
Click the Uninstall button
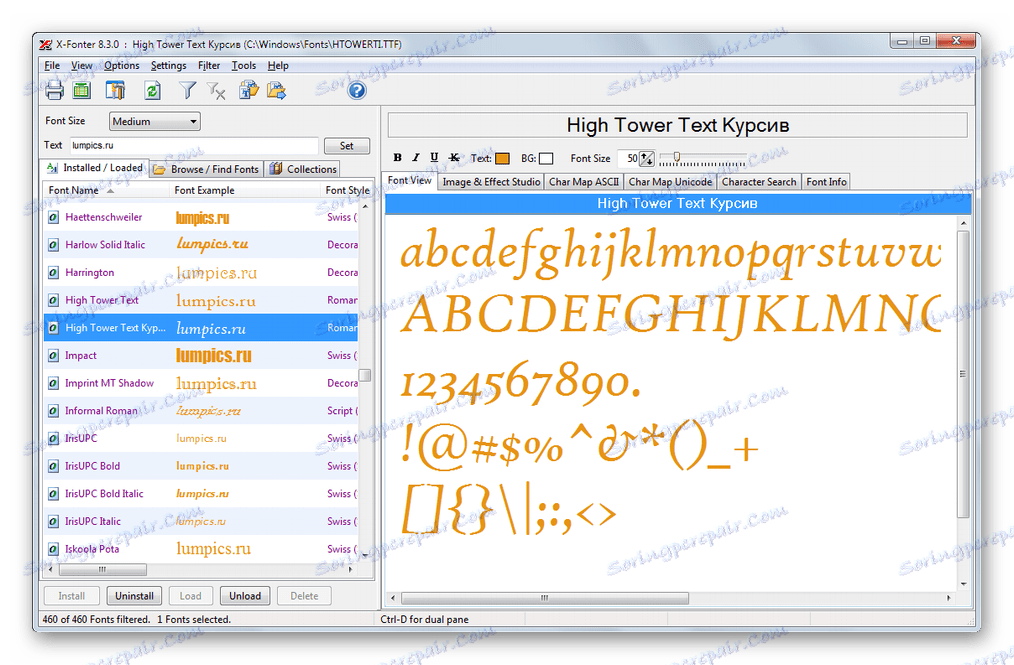pos(135,596)
